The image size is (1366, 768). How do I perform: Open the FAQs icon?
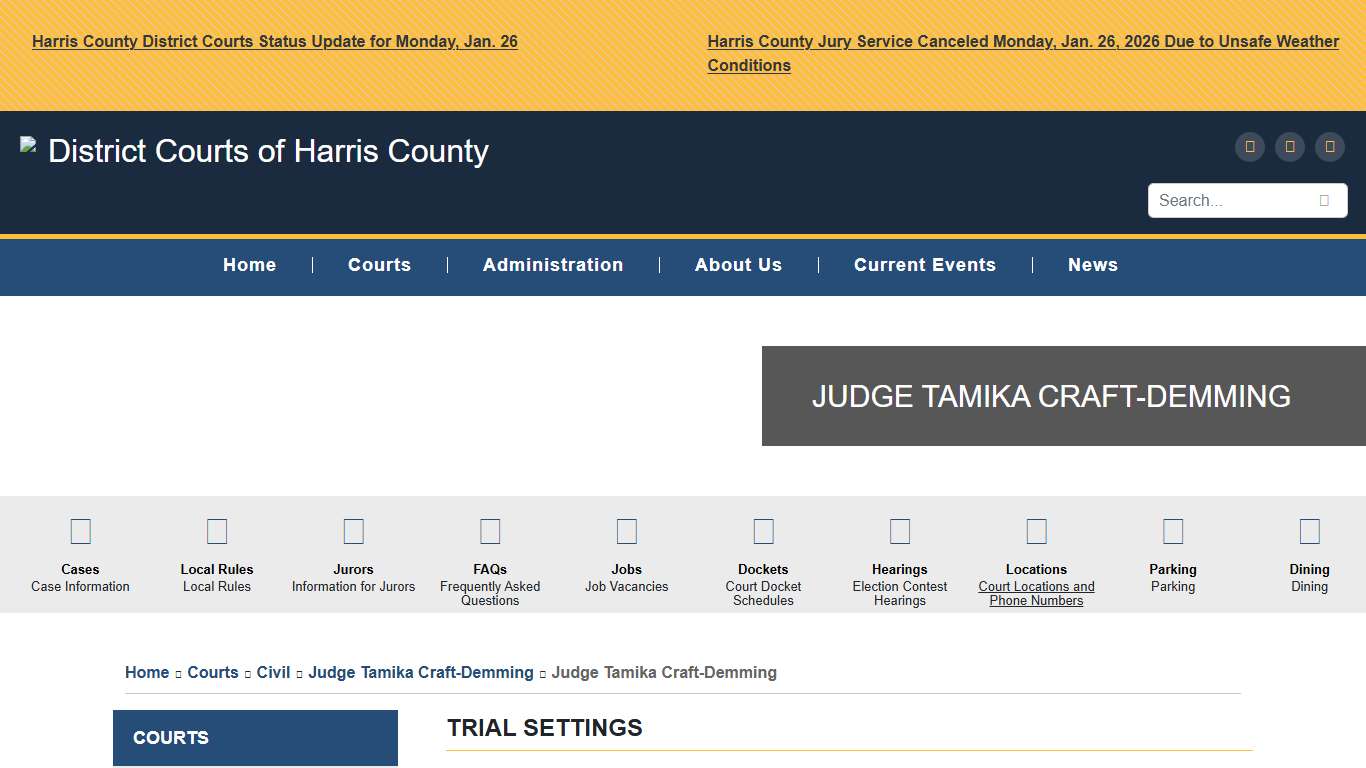(x=490, y=531)
